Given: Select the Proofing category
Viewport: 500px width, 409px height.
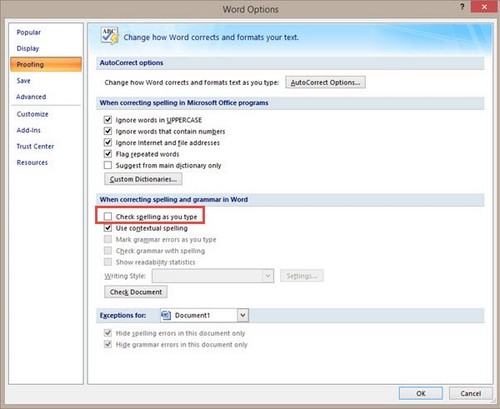Looking at the screenshot, I should click(x=46, y=64).
